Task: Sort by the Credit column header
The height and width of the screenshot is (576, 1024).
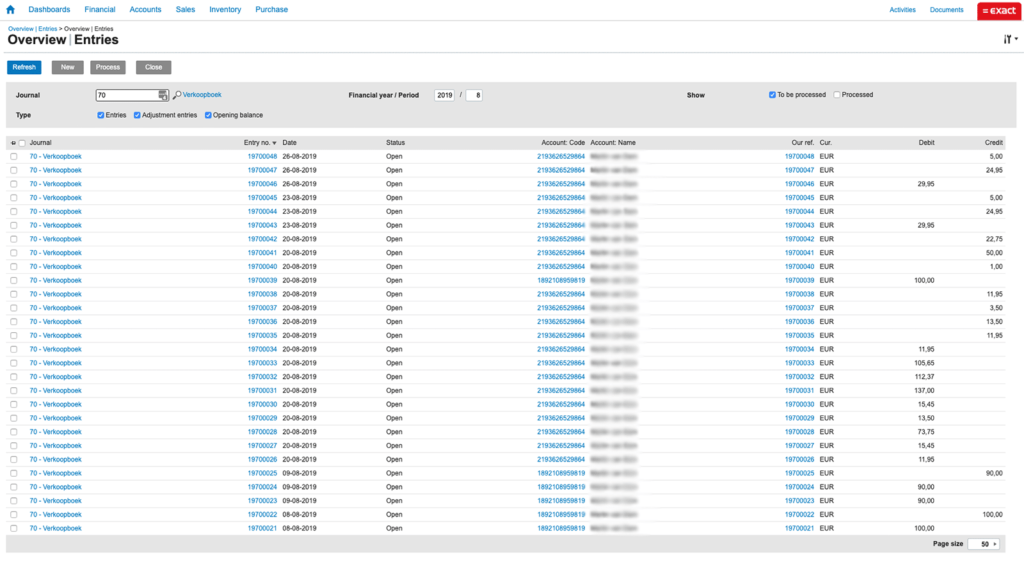Action: pyautogui.click(x=993, y=143)
